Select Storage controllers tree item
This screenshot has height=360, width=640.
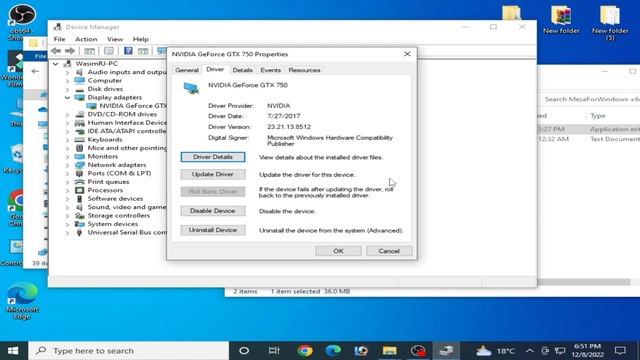[x=118, y=215]
